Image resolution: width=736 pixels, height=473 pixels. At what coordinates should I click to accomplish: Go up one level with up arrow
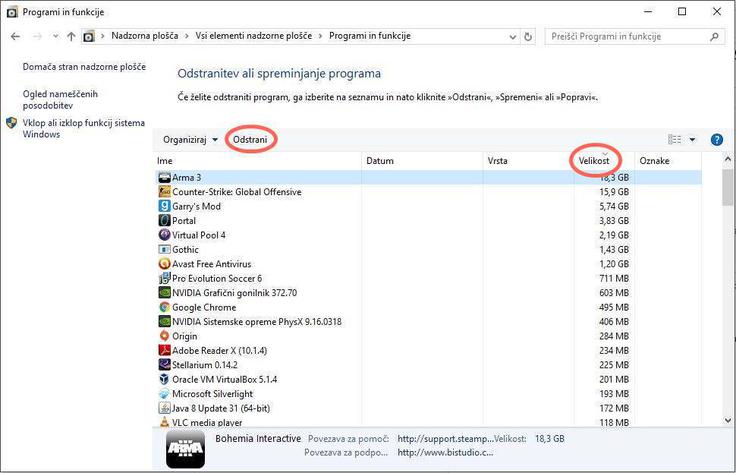point(71,36)
